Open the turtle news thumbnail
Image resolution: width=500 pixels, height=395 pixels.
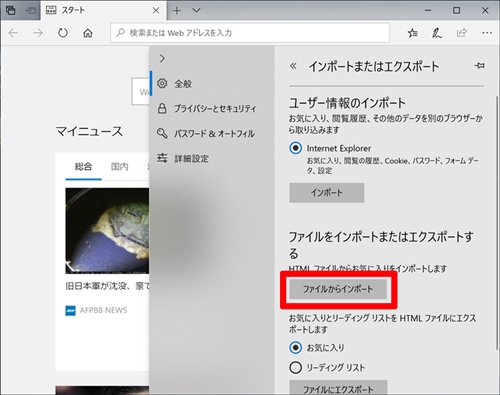click(x=107, y=231)
